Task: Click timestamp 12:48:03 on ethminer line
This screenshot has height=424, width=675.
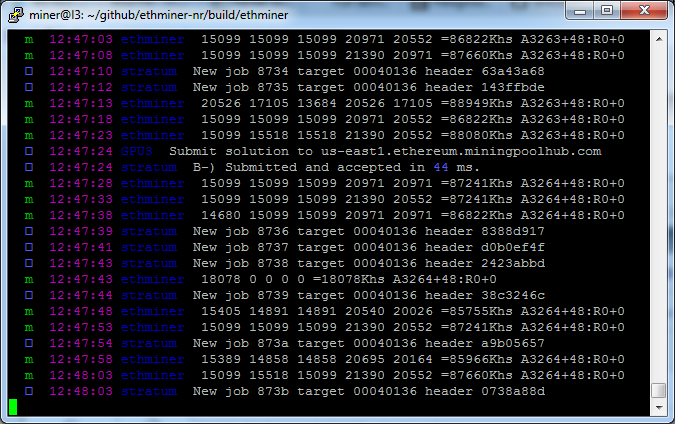Action: 81,375
